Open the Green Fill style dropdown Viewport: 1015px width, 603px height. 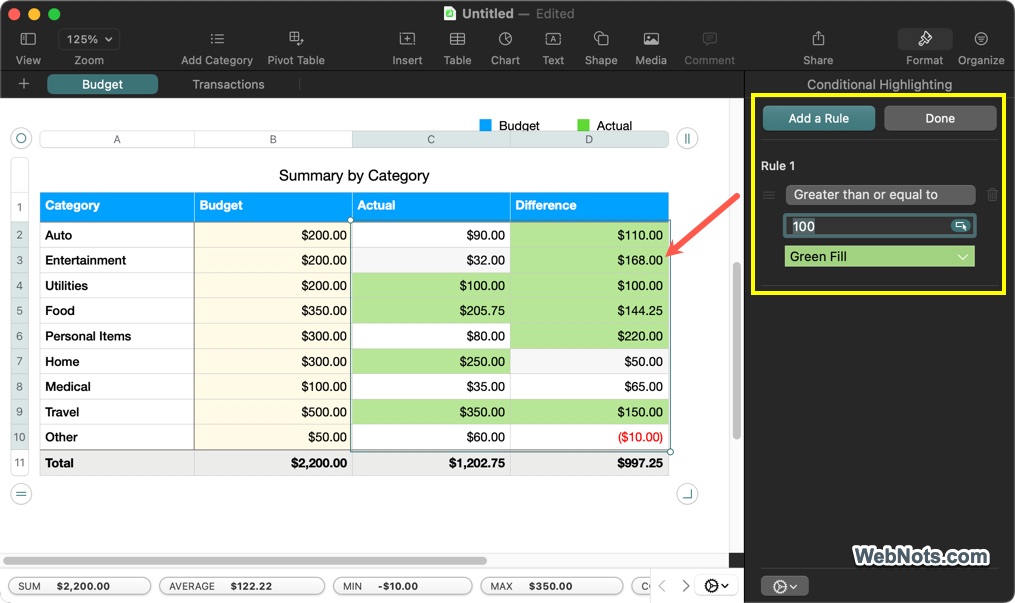[x=880, y=257]
